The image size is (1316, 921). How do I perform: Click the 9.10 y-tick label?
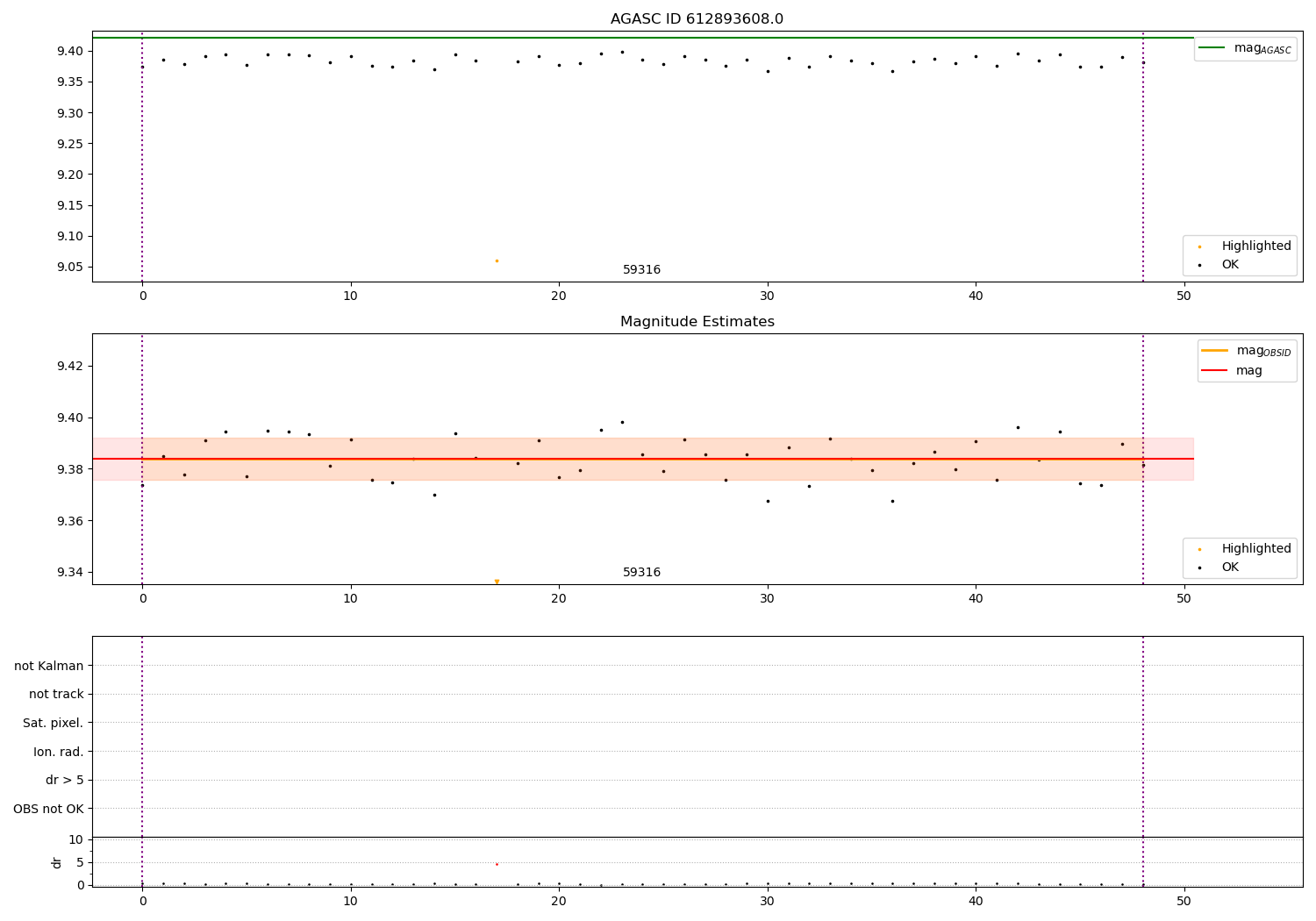coord(68,236)
